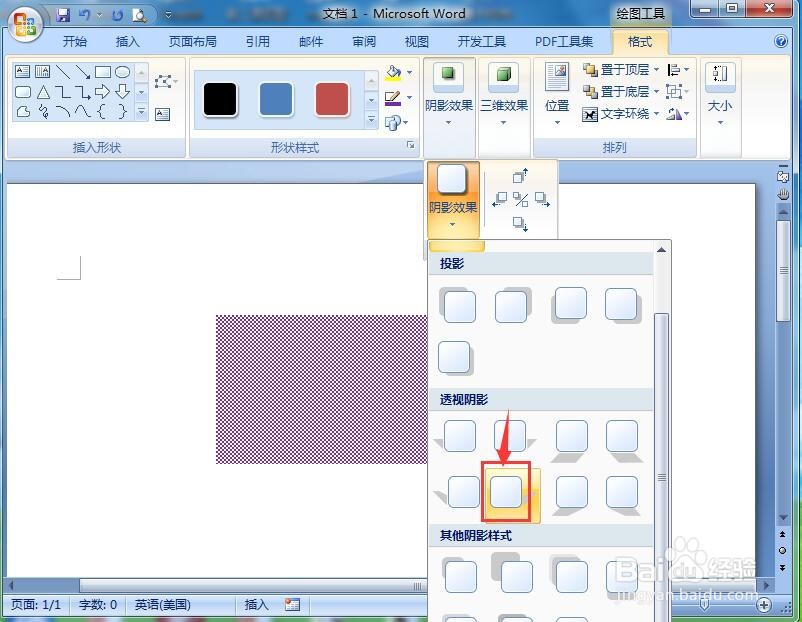Open the 邮件 tab

311,41
